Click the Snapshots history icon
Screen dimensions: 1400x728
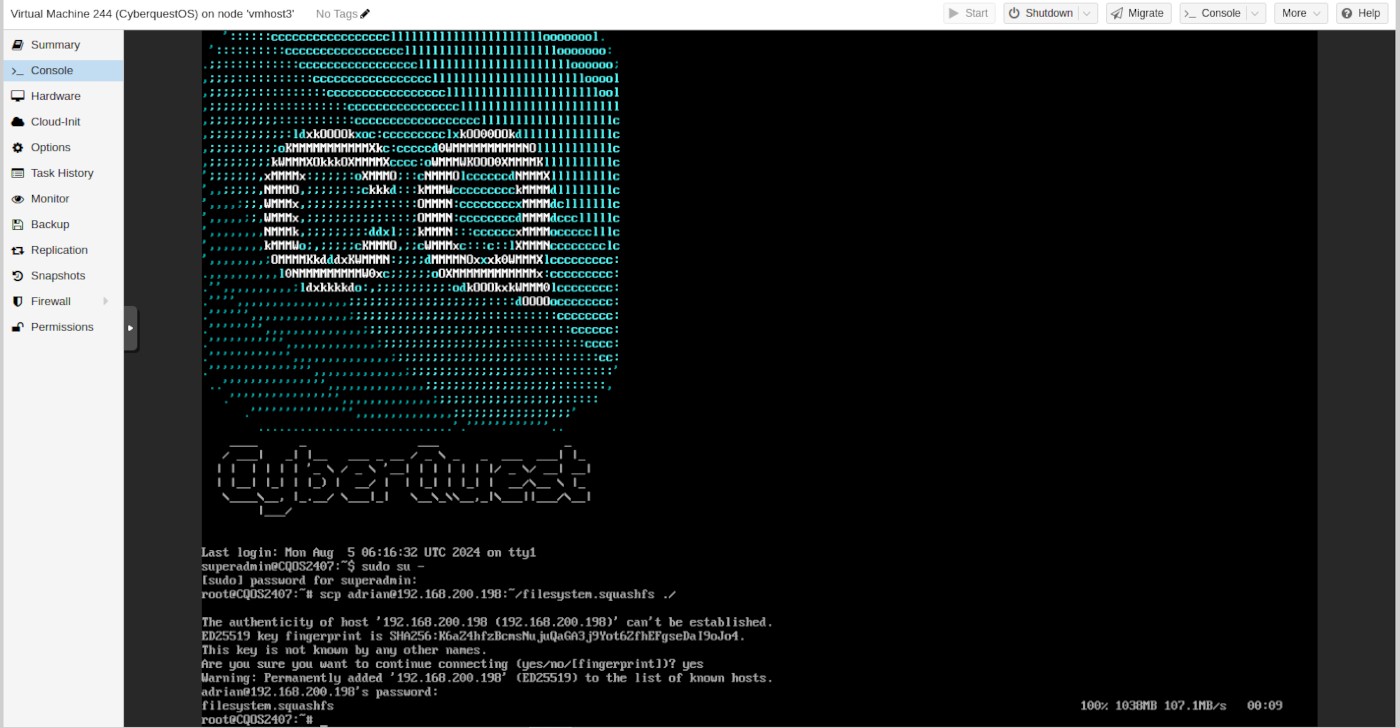coord(17,276)
